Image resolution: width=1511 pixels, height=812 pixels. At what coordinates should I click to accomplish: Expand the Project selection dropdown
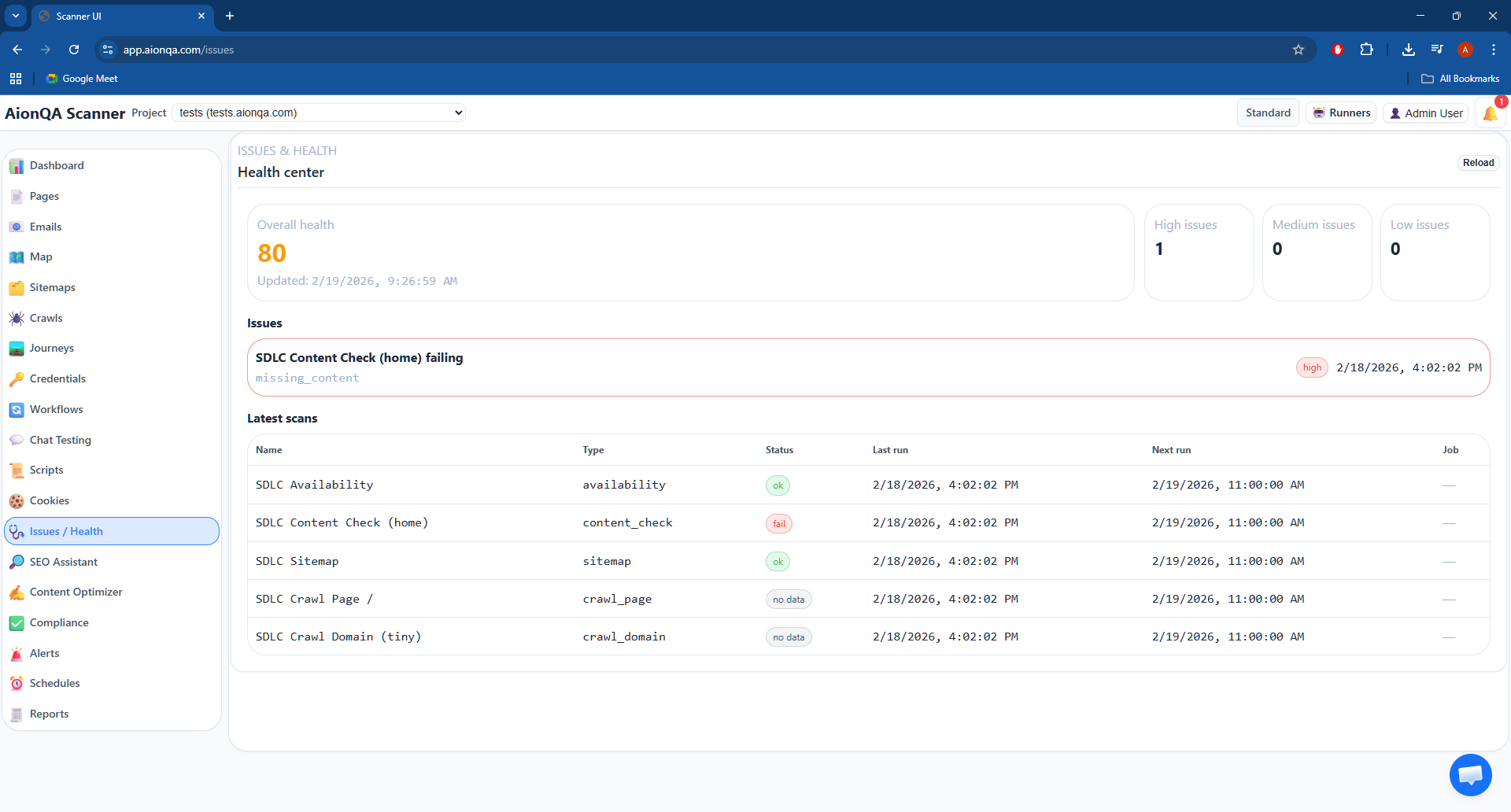319,113
